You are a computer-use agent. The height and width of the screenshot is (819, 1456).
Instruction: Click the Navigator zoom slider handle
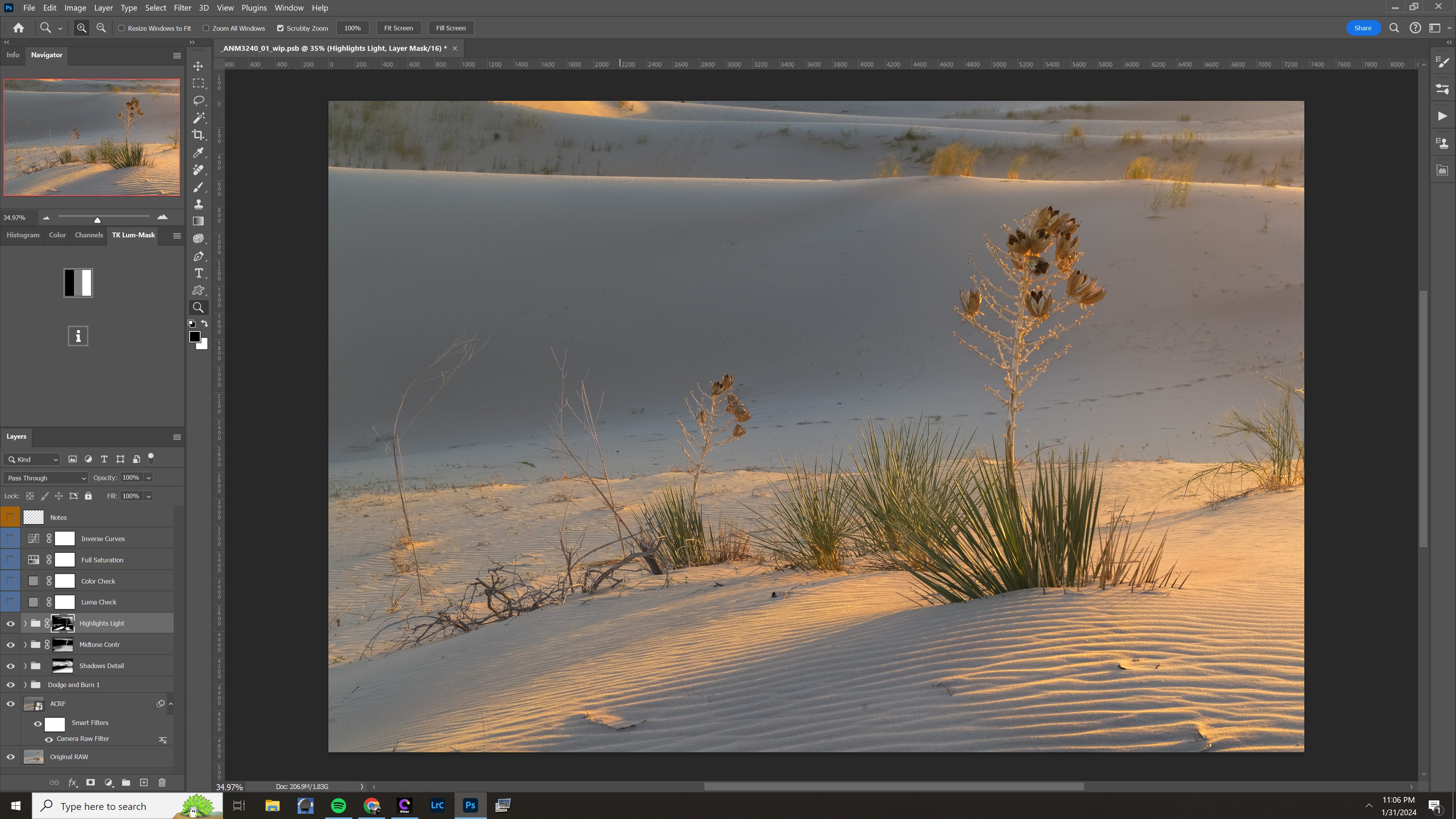click(x=97, y=220)
